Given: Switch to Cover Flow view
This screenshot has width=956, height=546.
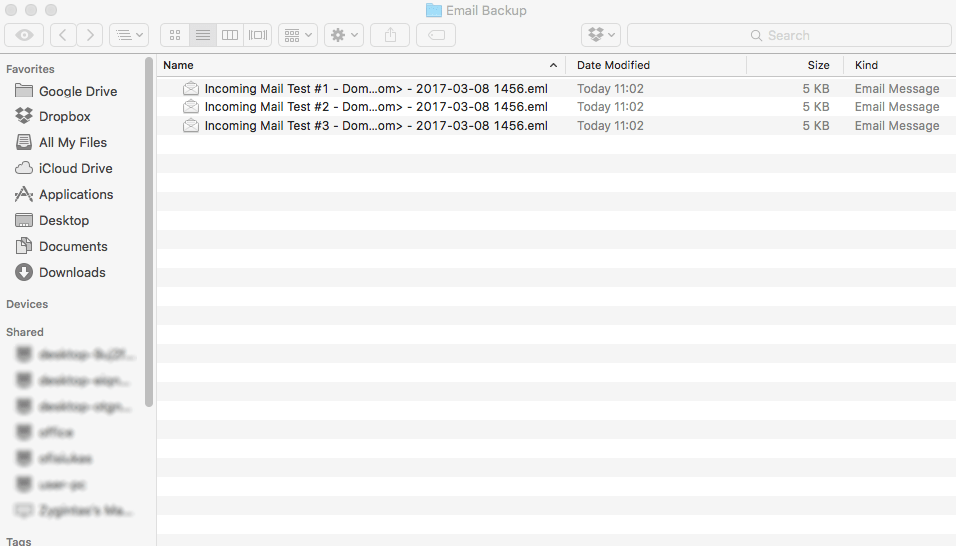Looking at the screenshot, I should coord(257,35).
